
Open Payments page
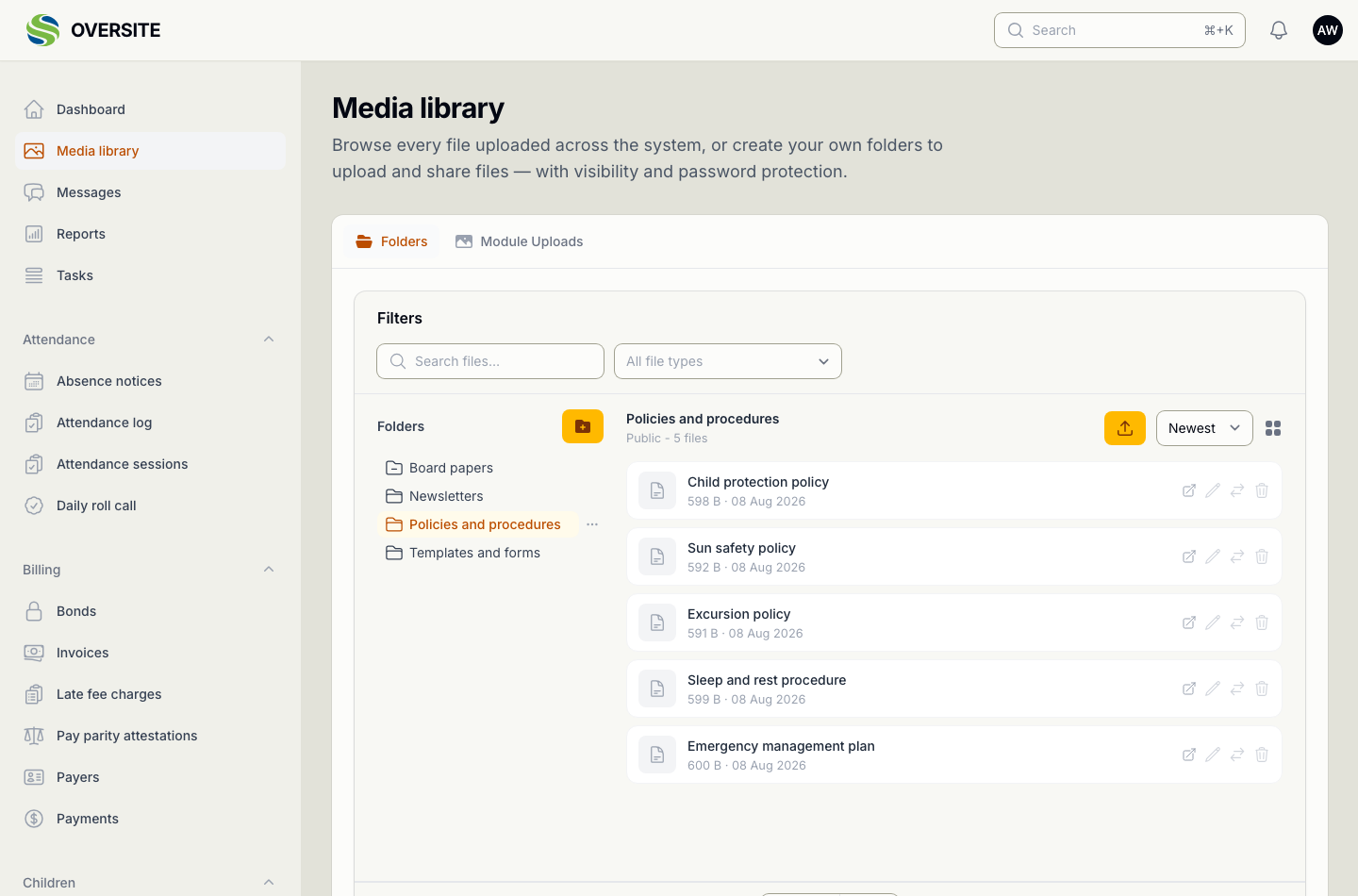tap(151, 819)
